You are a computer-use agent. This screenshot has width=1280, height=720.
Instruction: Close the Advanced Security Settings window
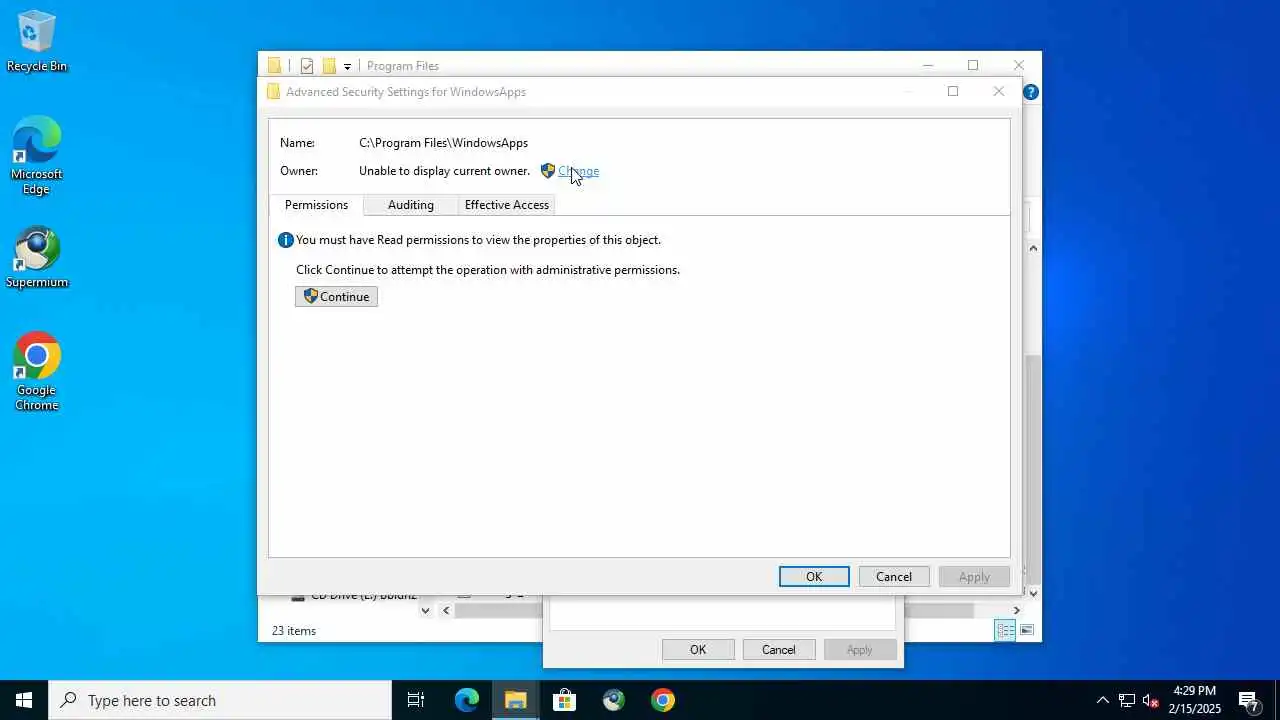click(x=999, y=91)
